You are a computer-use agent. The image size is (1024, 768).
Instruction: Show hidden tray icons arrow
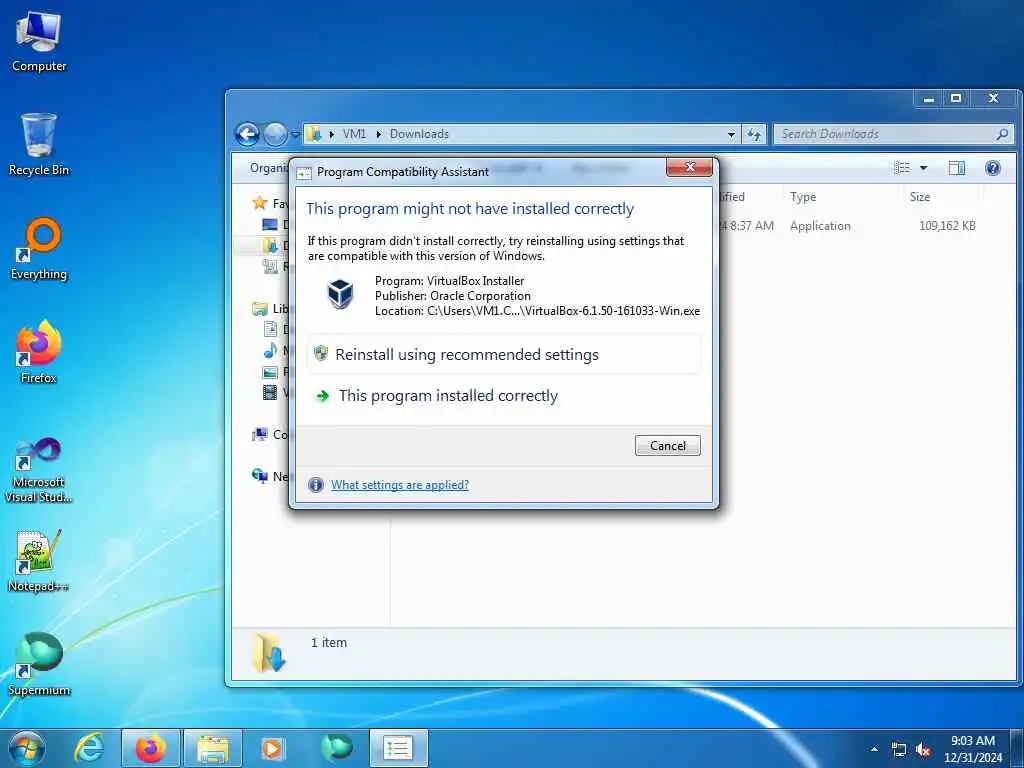tap(874, 749)
